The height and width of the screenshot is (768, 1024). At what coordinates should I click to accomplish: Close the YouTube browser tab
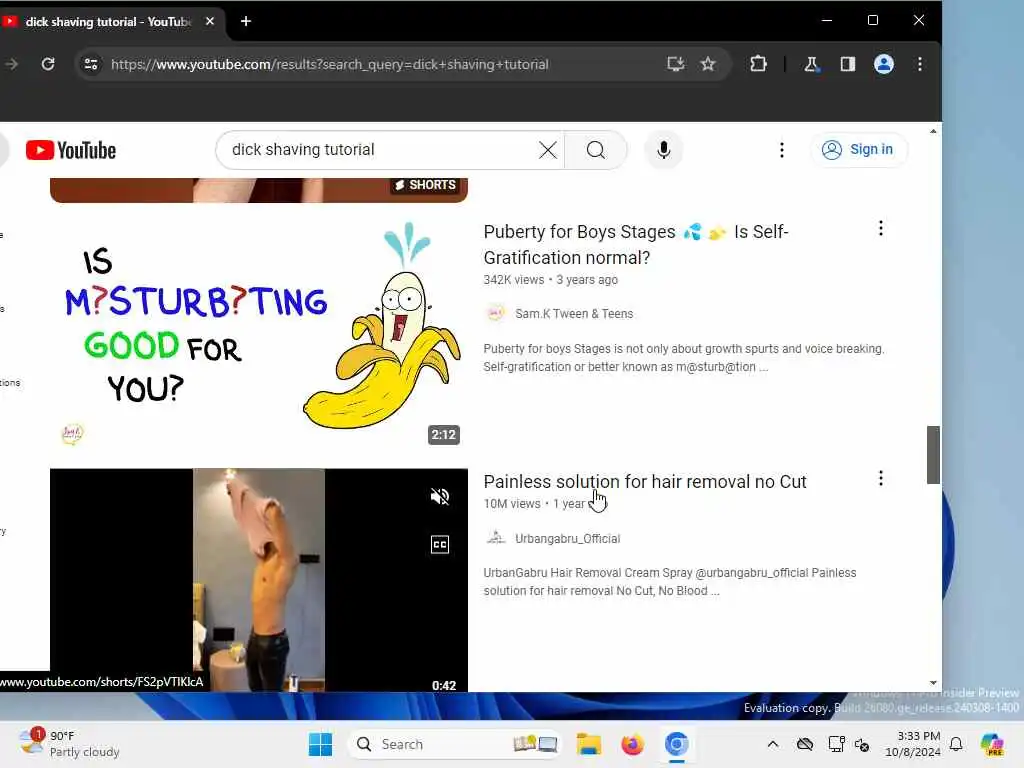[210, 22]
